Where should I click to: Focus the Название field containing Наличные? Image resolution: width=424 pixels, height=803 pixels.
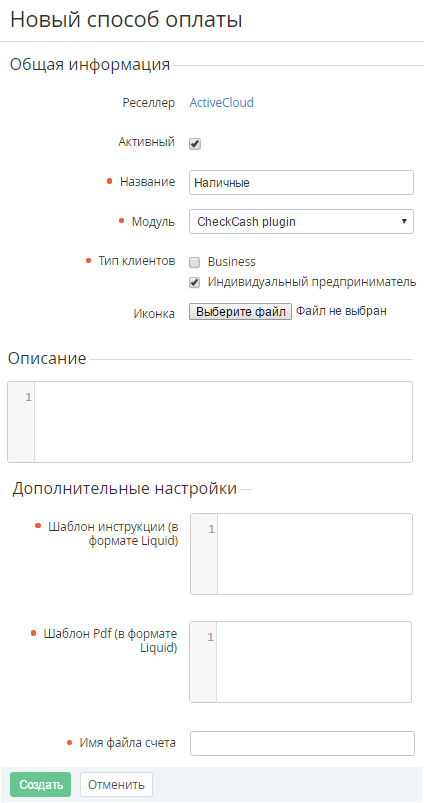coord(301,183)
